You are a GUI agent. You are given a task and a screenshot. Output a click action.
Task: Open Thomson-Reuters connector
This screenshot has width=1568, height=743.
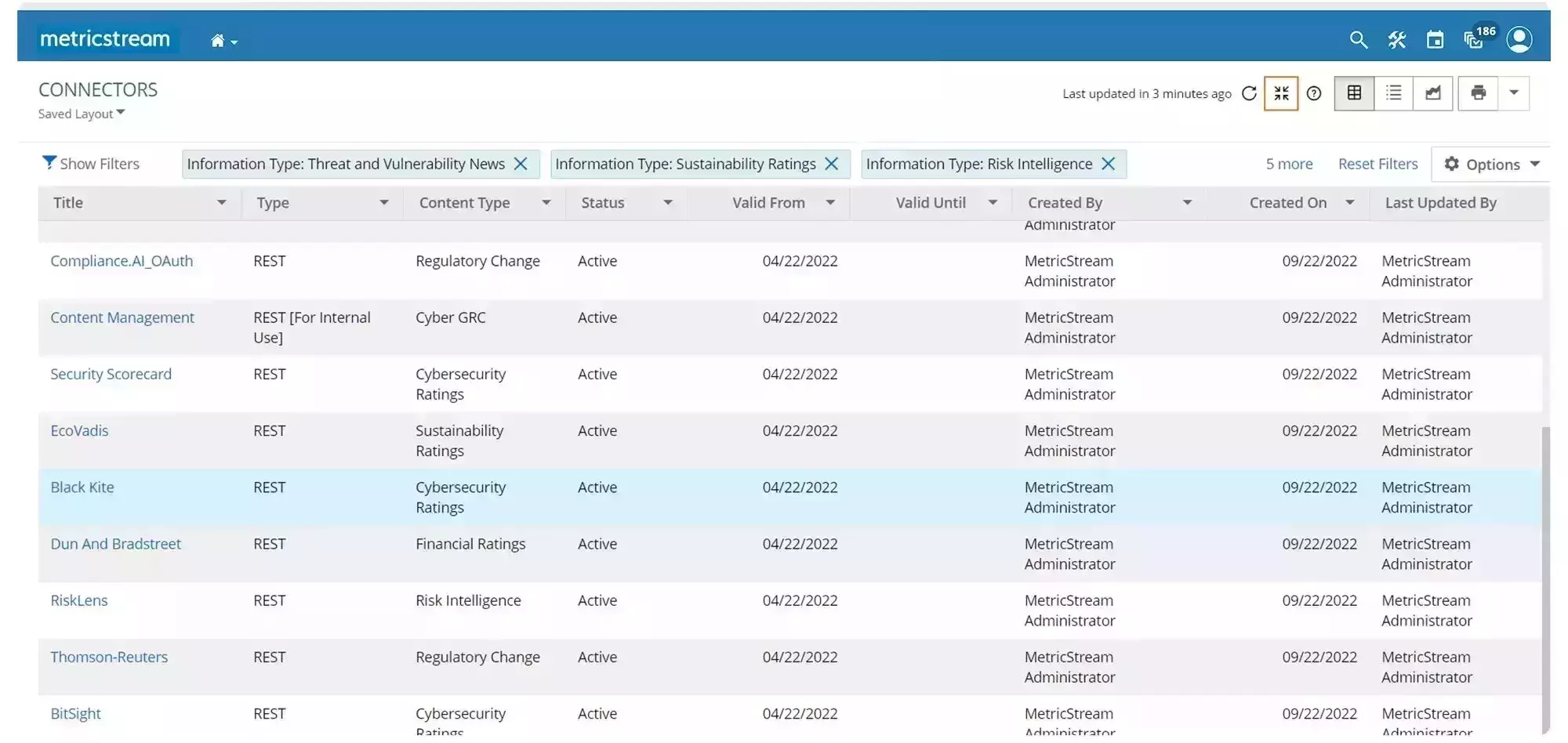tap(109, 657)
